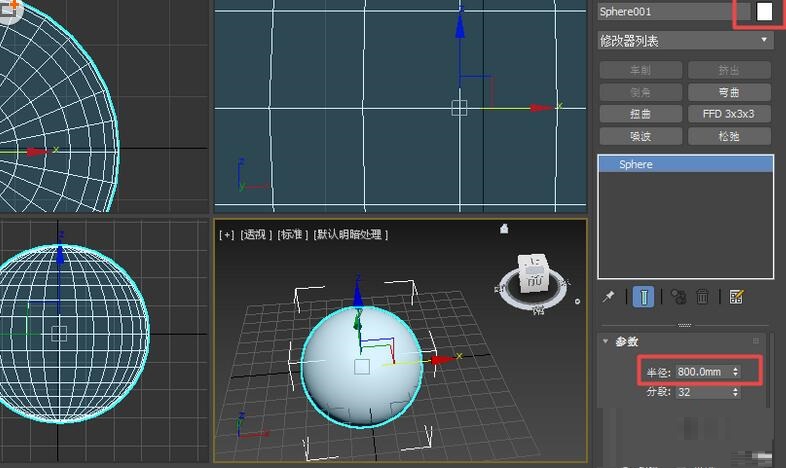Click the [+] viewport menu label
Viewport: 786px width, 468px height.
[x=227, y=234]
